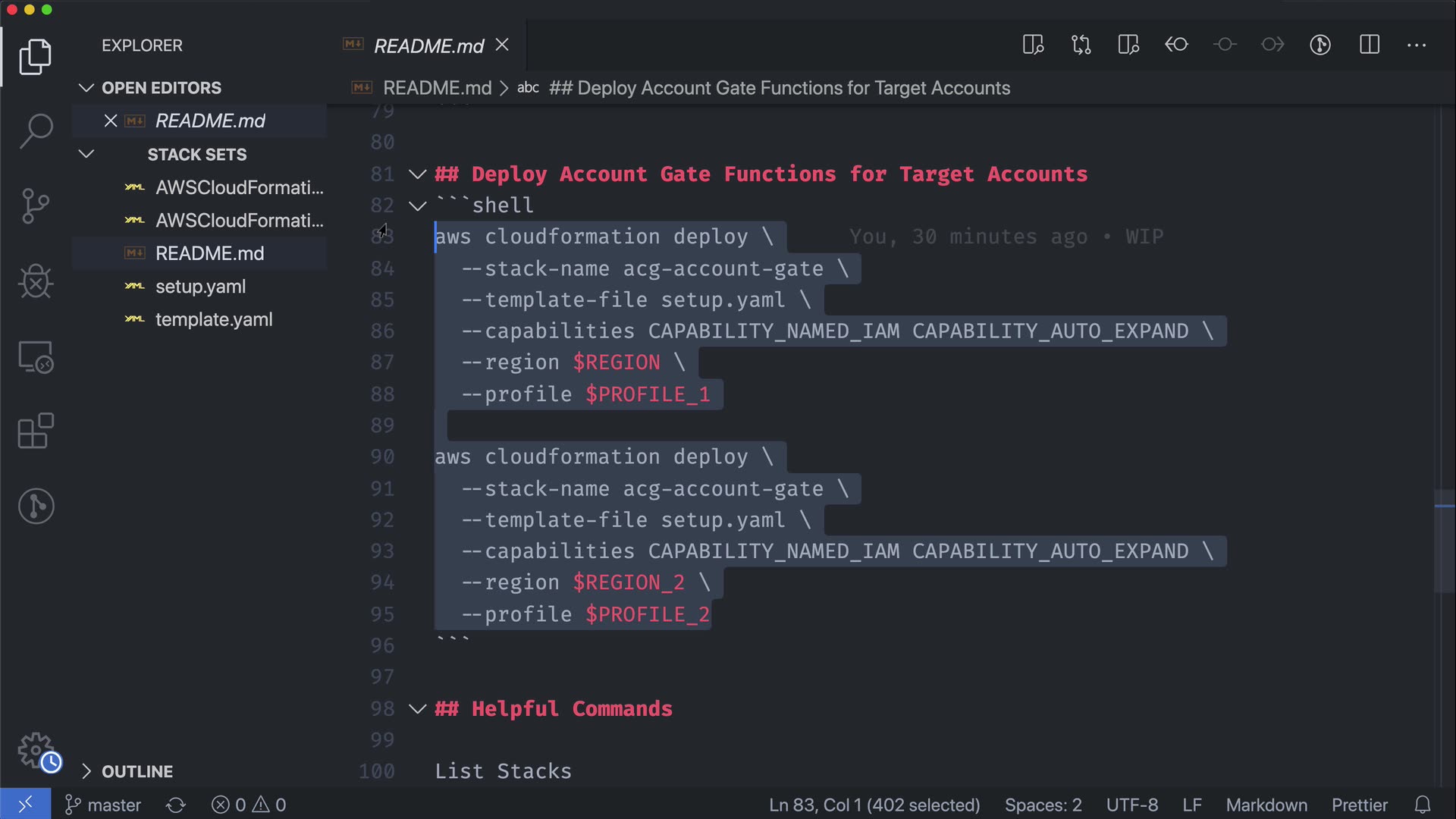Open setup.yaml in the file tree
This screenshot has height=819, width=1456.
click(x=200, y=287)
